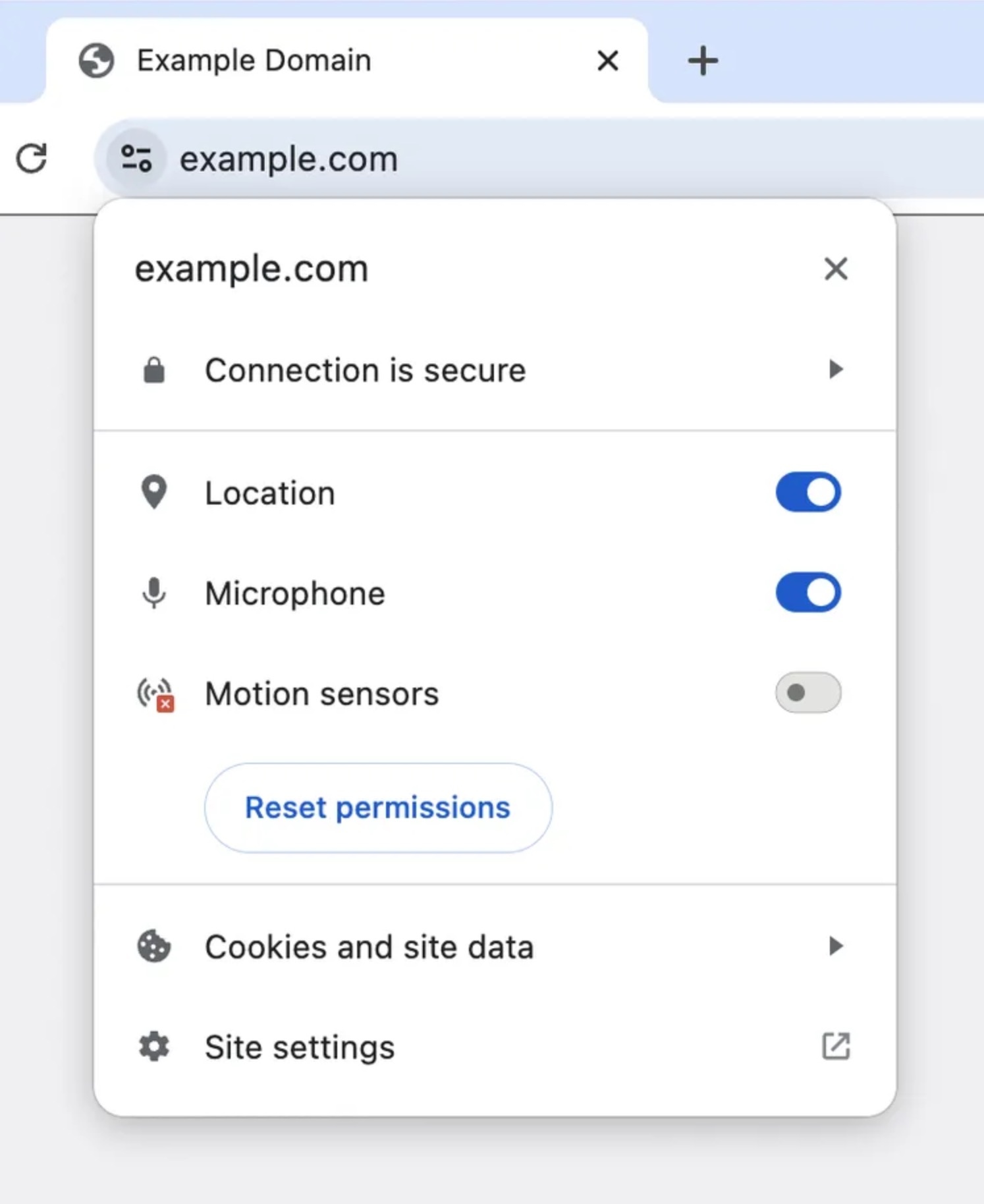This screenshot has width=984, height=1204.
Task: Click the blocked Motion sensors icon
Action: (x=155, y=694)
